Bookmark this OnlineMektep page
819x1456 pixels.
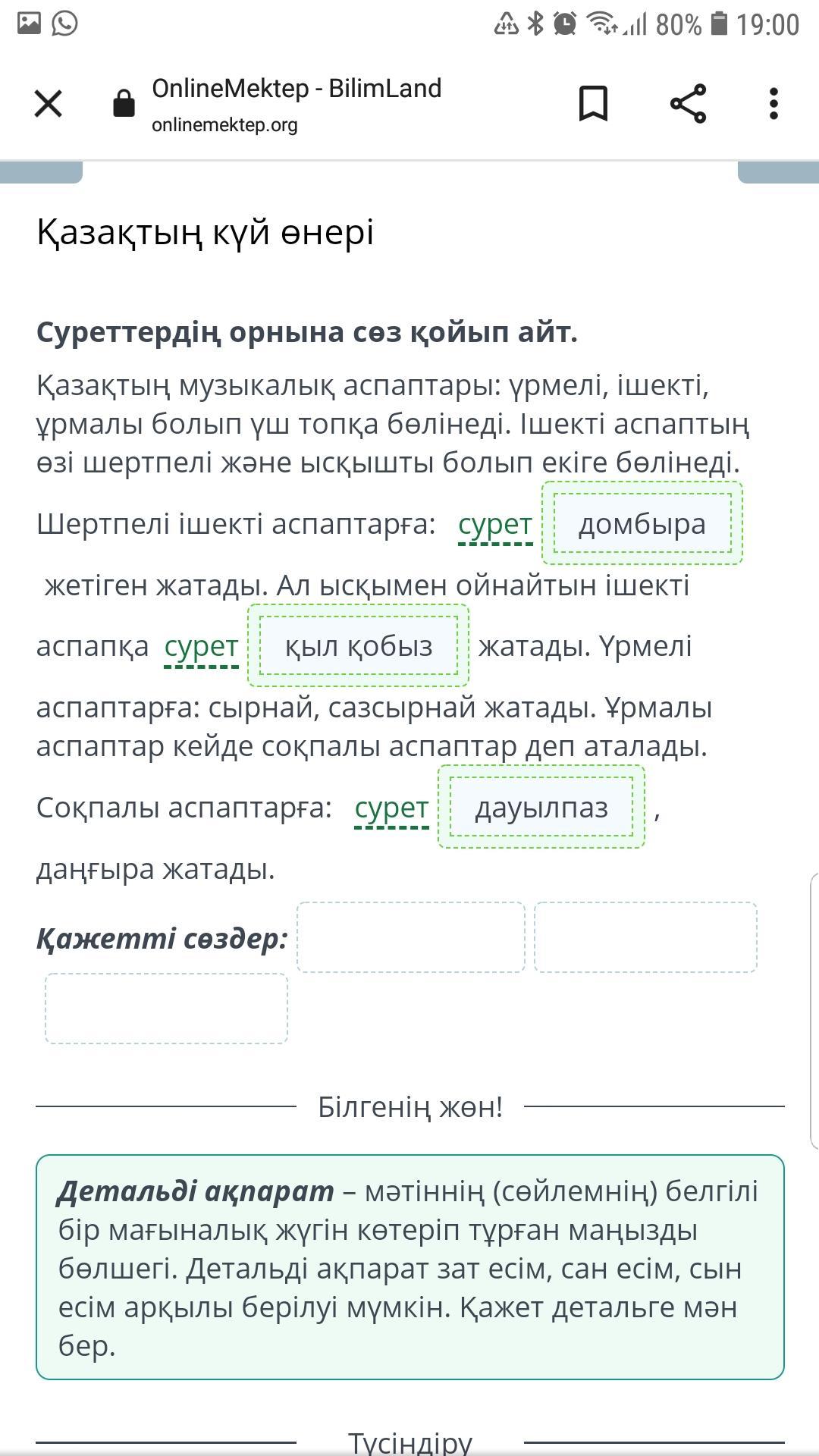[x=593, y=104]
